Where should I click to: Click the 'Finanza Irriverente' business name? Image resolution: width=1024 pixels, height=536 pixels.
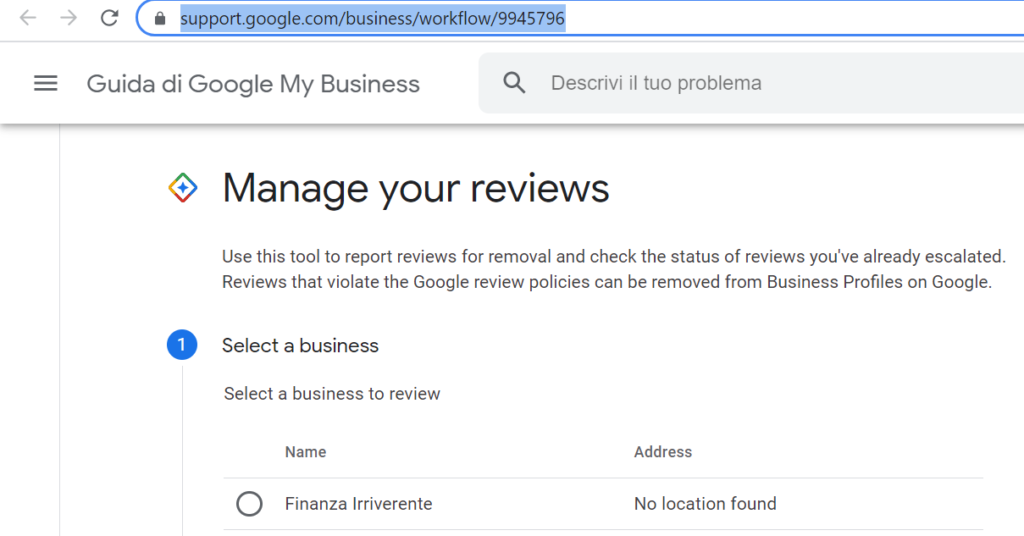pyautogui.click(x=358, y=504)
